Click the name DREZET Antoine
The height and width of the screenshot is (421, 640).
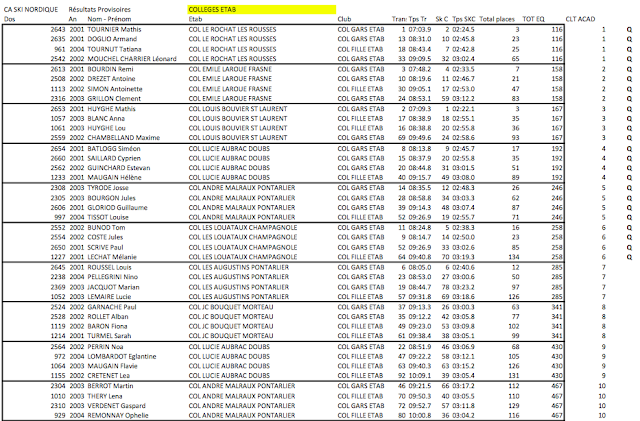[x=111, y=79]
